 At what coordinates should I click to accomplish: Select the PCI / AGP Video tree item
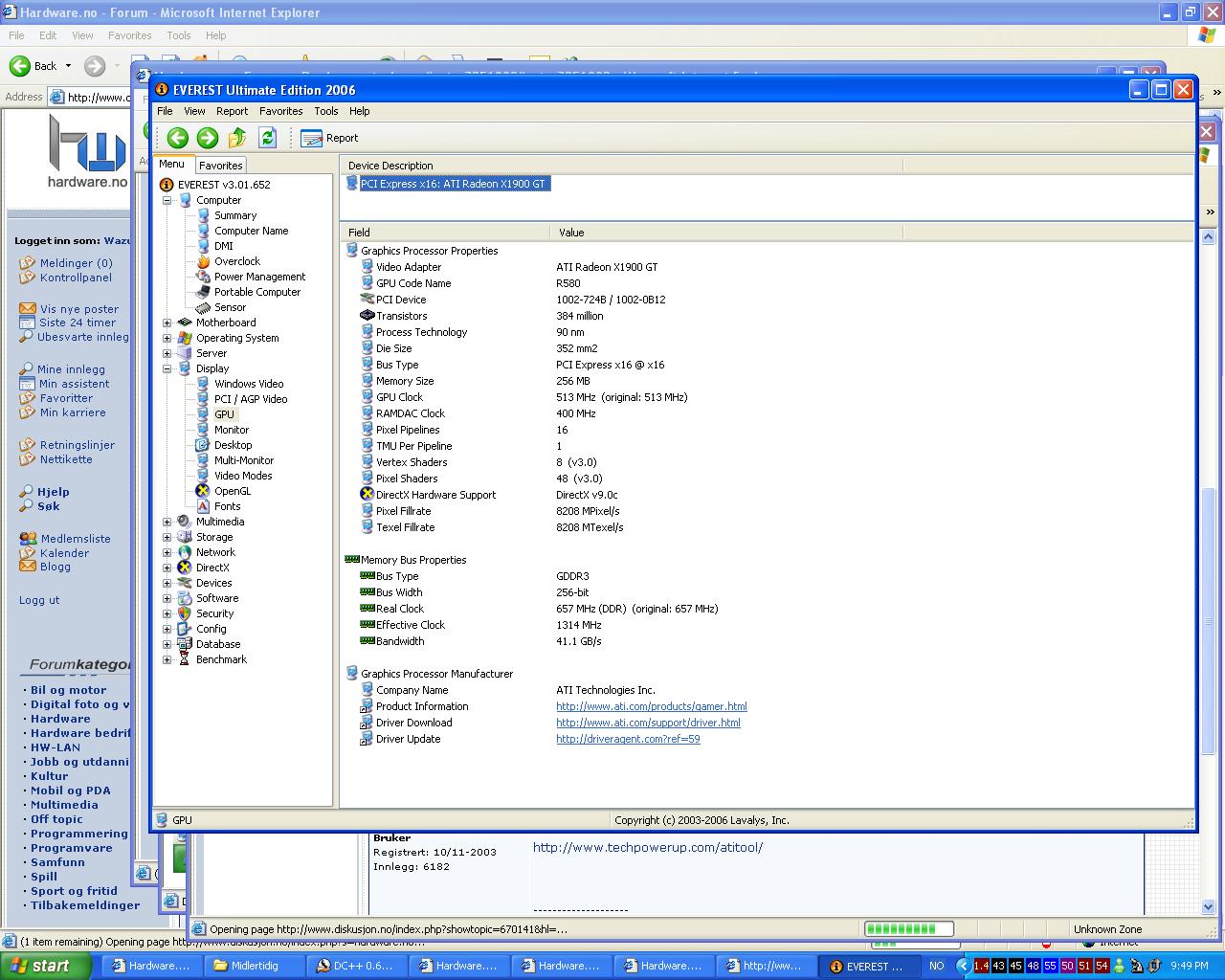click(251, 399)
